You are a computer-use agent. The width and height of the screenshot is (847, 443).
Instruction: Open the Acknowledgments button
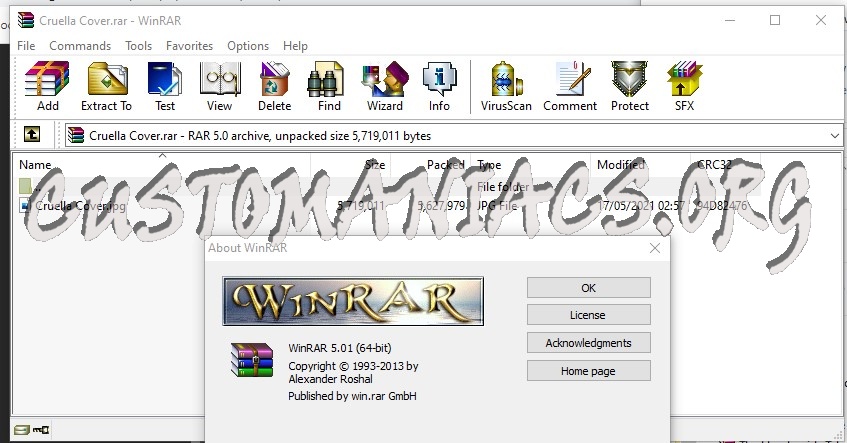tap(589, 343)
